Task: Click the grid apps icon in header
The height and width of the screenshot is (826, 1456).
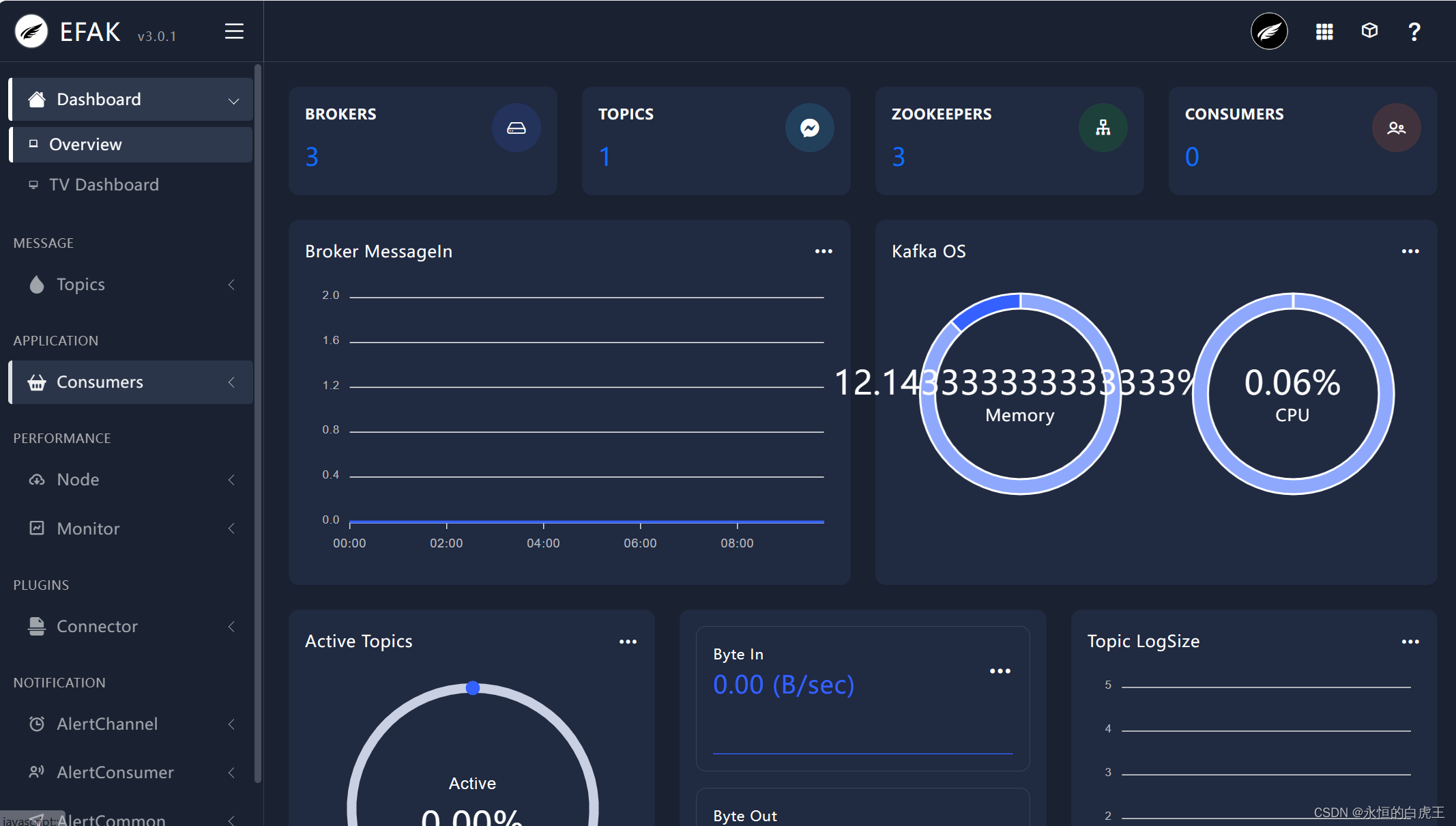Action: (1324, 31)
